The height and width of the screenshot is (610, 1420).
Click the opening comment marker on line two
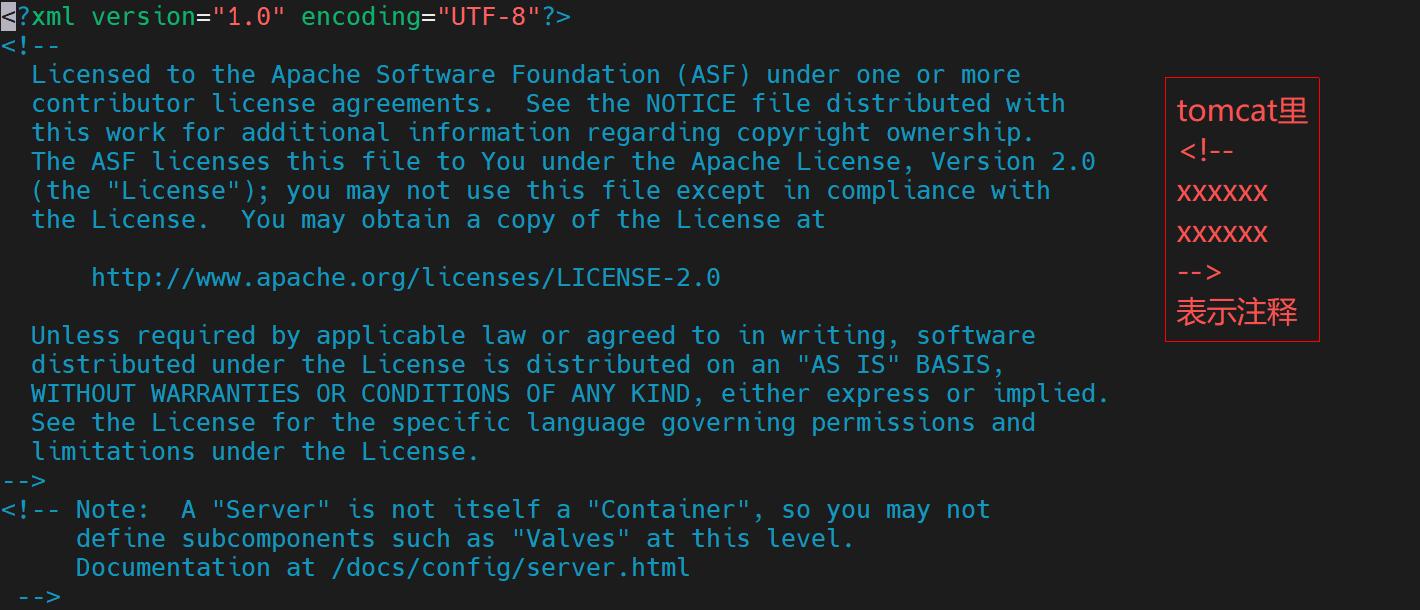(x=31, y=46)
